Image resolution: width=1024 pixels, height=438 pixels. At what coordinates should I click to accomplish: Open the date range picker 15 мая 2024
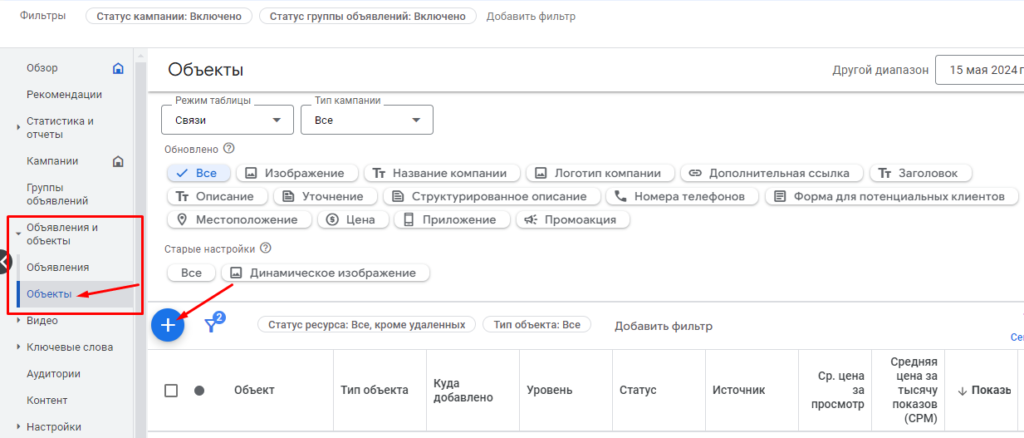pos(980,70)
